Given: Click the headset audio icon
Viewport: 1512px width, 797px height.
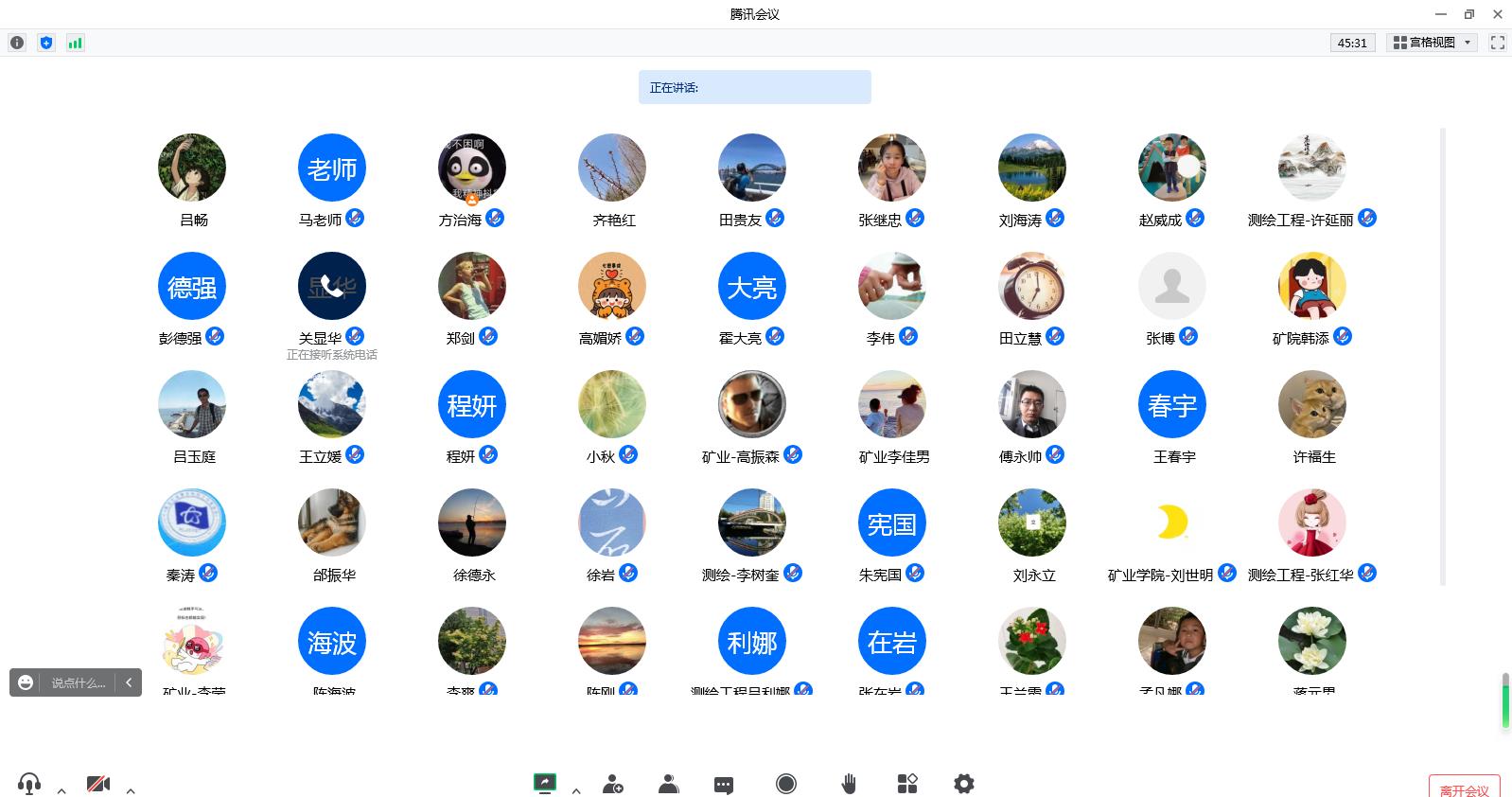Looking at the screenshot, I should pos(29,784).
